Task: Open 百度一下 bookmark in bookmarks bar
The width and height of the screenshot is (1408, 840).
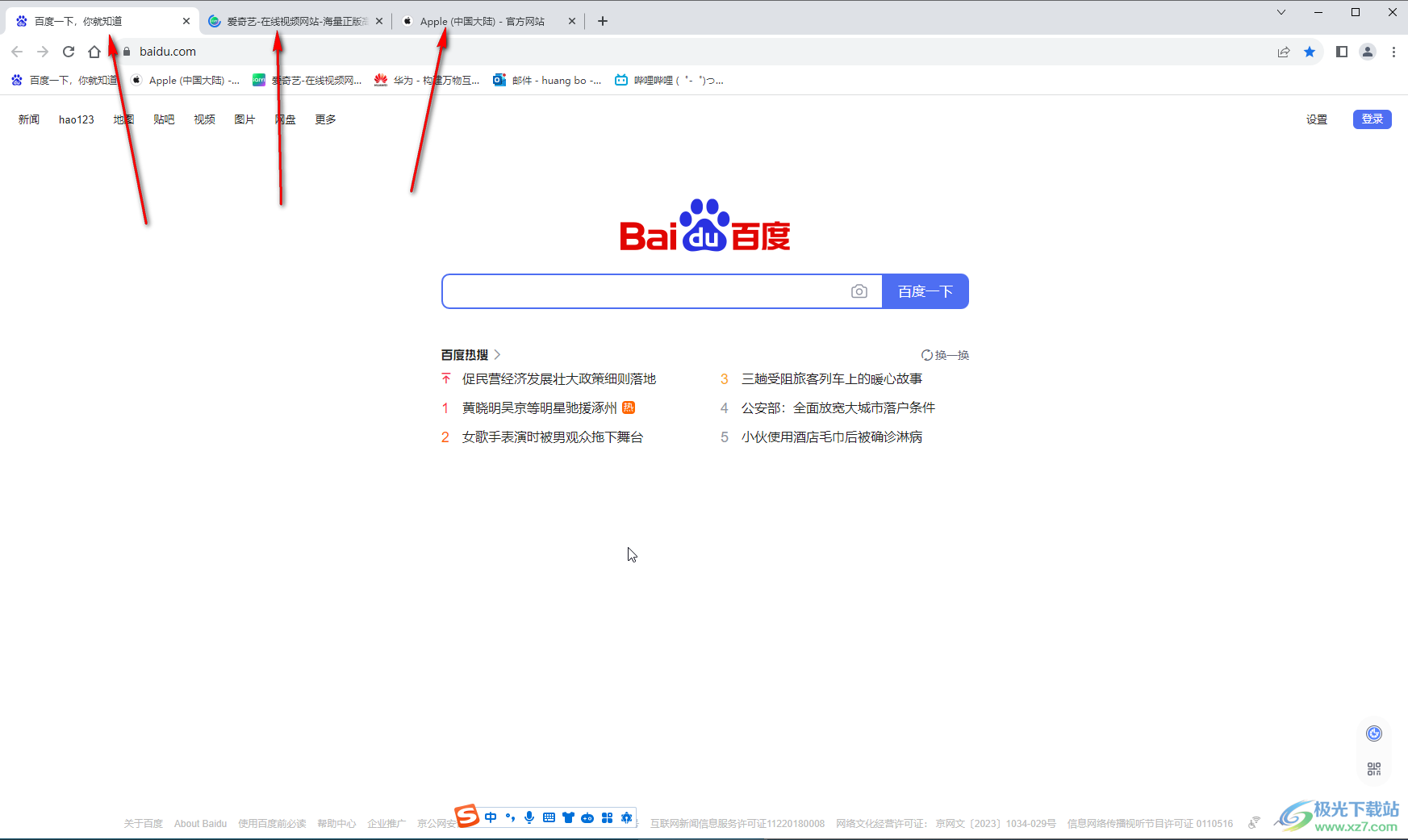Action: click(x=65, y=80)
